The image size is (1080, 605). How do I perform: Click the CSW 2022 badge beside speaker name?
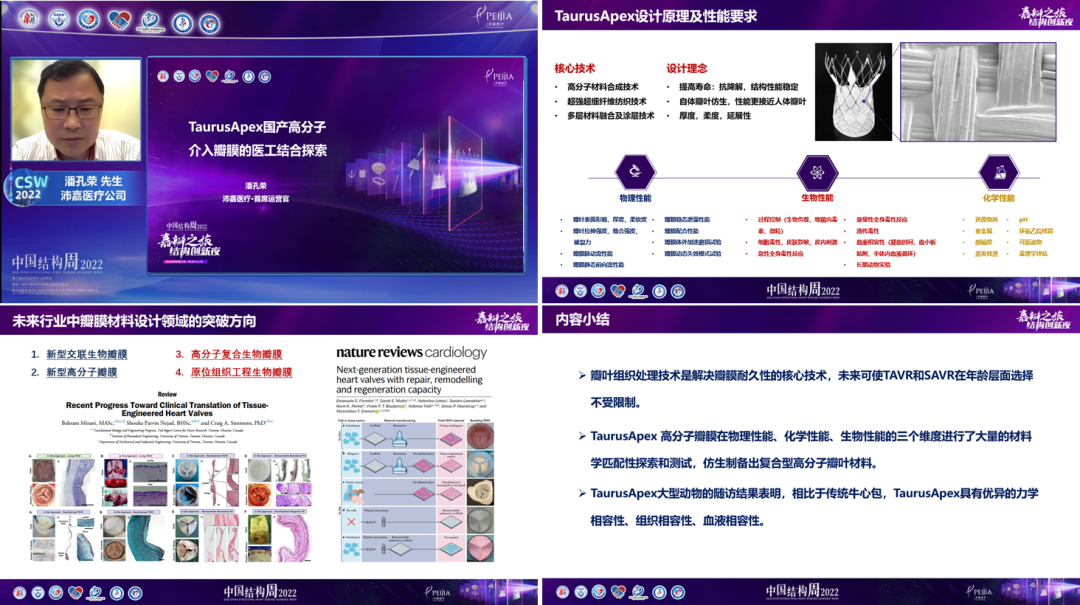pos(28,188)
